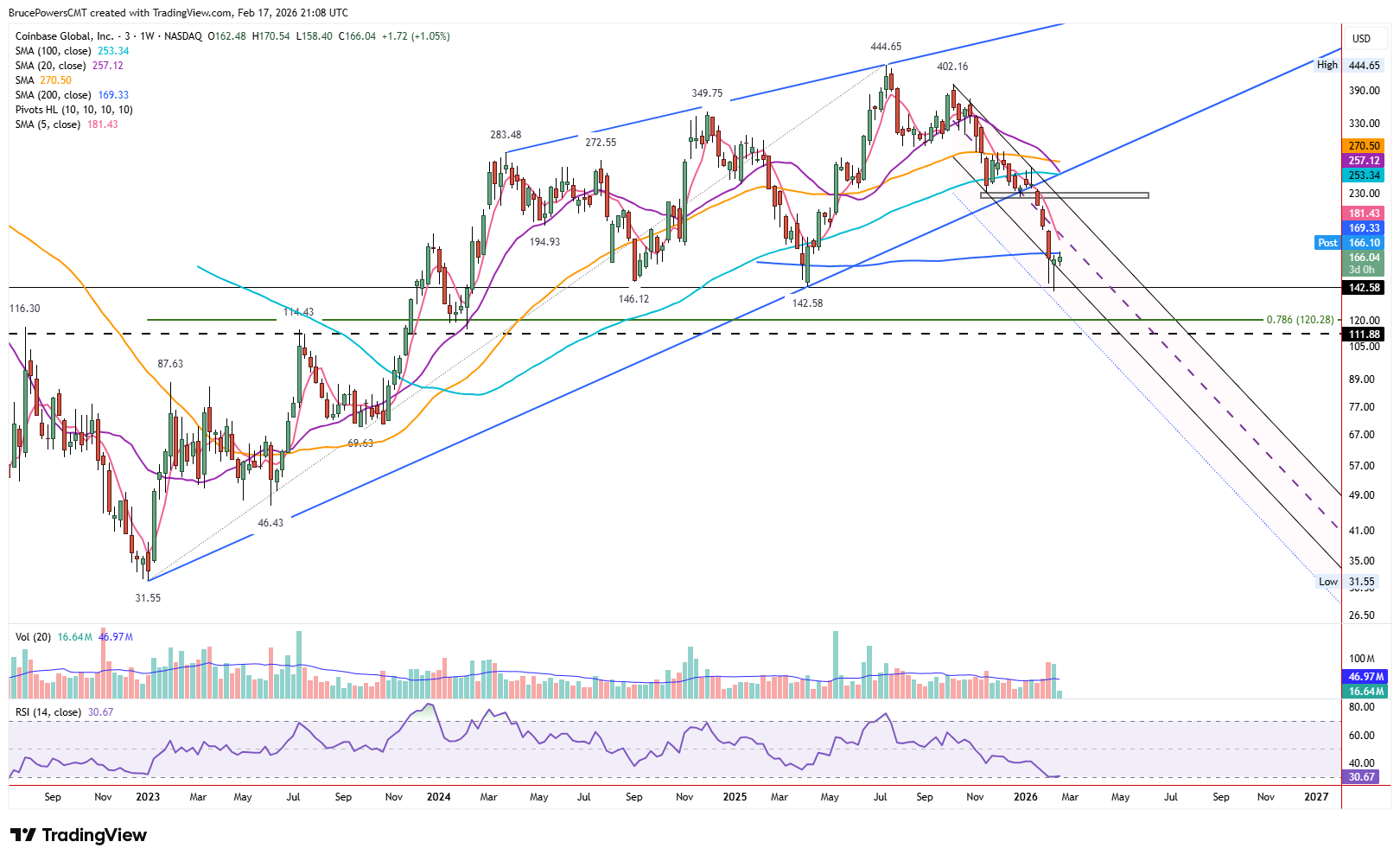Viewport: 1400px width, 861px height.
Task: Click the black 142.58 horizontal line label
Action: coord(1364,288)
